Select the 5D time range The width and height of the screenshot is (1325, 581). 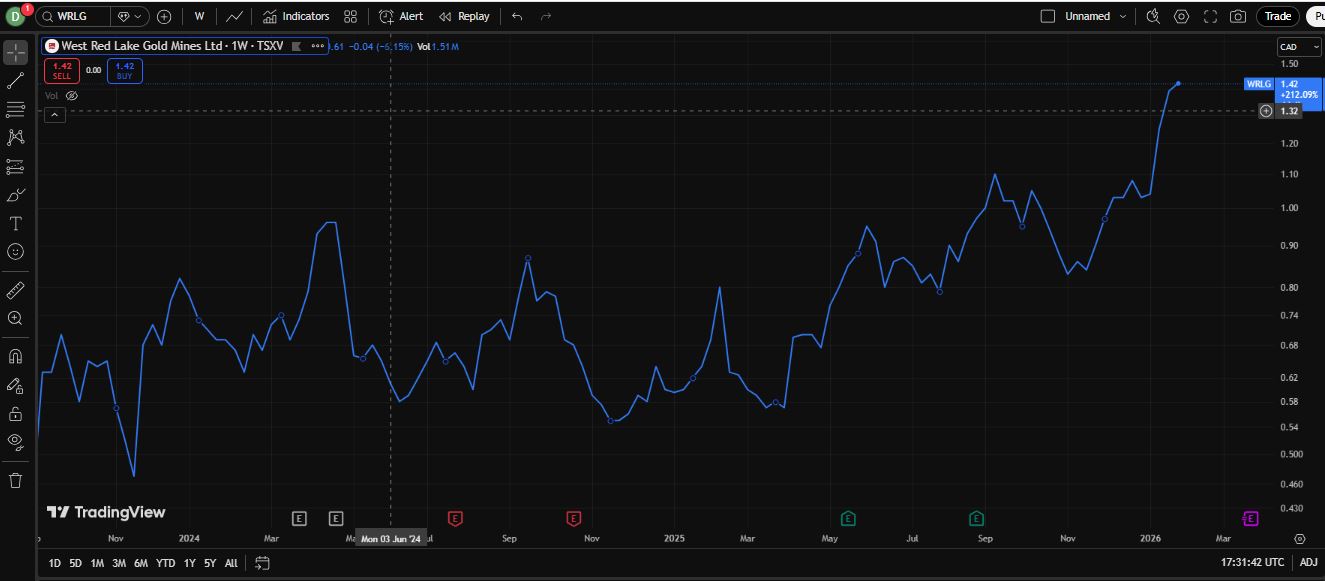click(x=76, y=563)
